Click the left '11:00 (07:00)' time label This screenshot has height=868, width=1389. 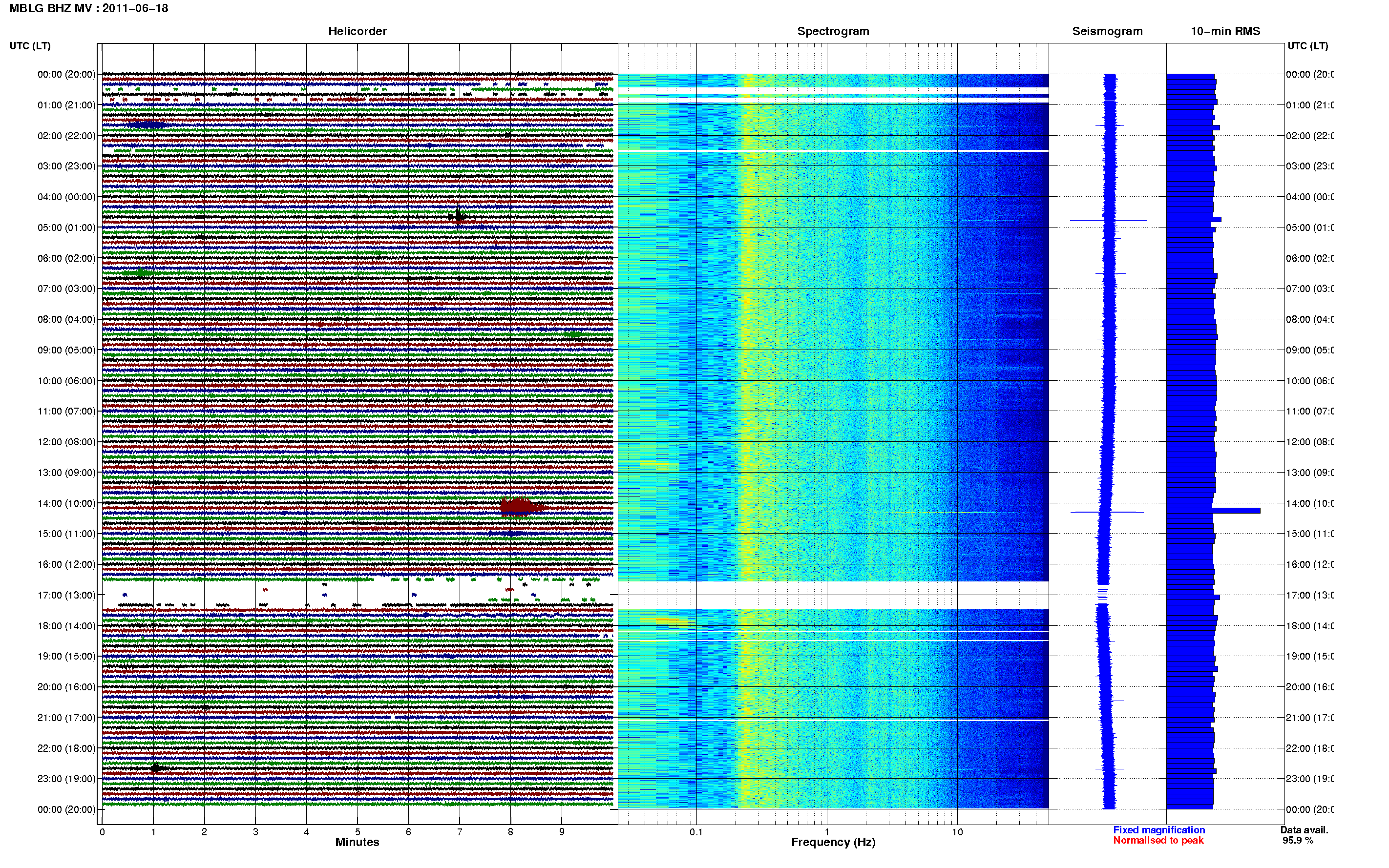click(66, 411)
